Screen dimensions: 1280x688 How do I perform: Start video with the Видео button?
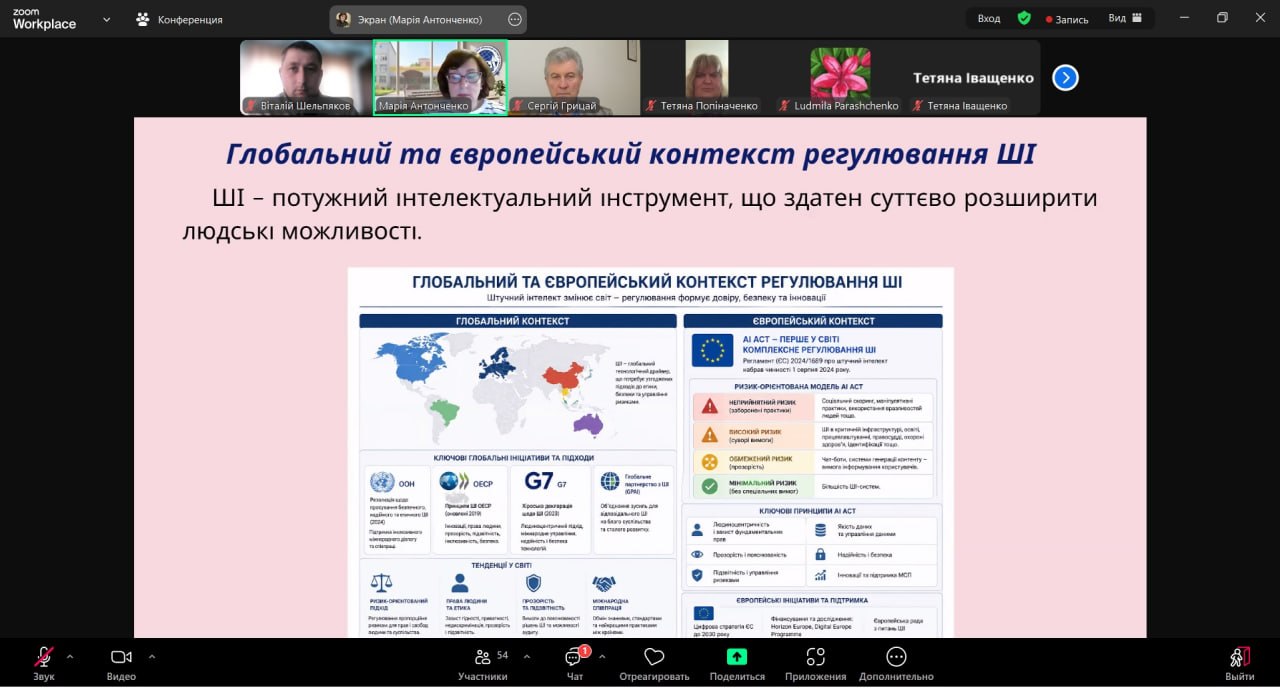point(121,663)
